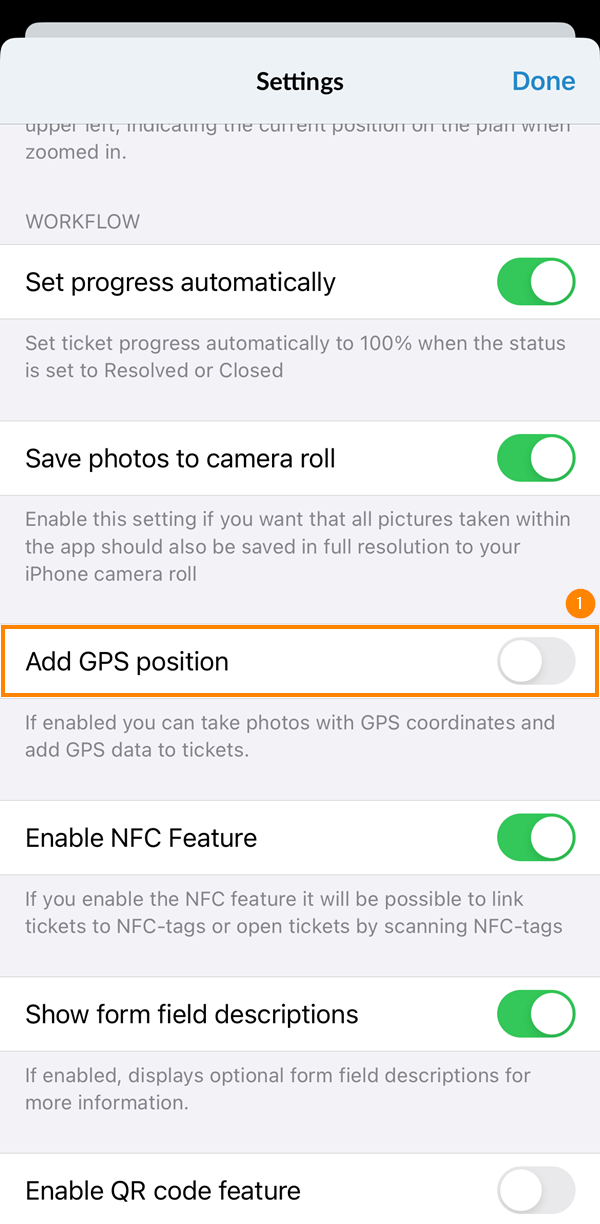
Task: Switch on the Enable QR code feature toggle
Action: [536, 1190]
